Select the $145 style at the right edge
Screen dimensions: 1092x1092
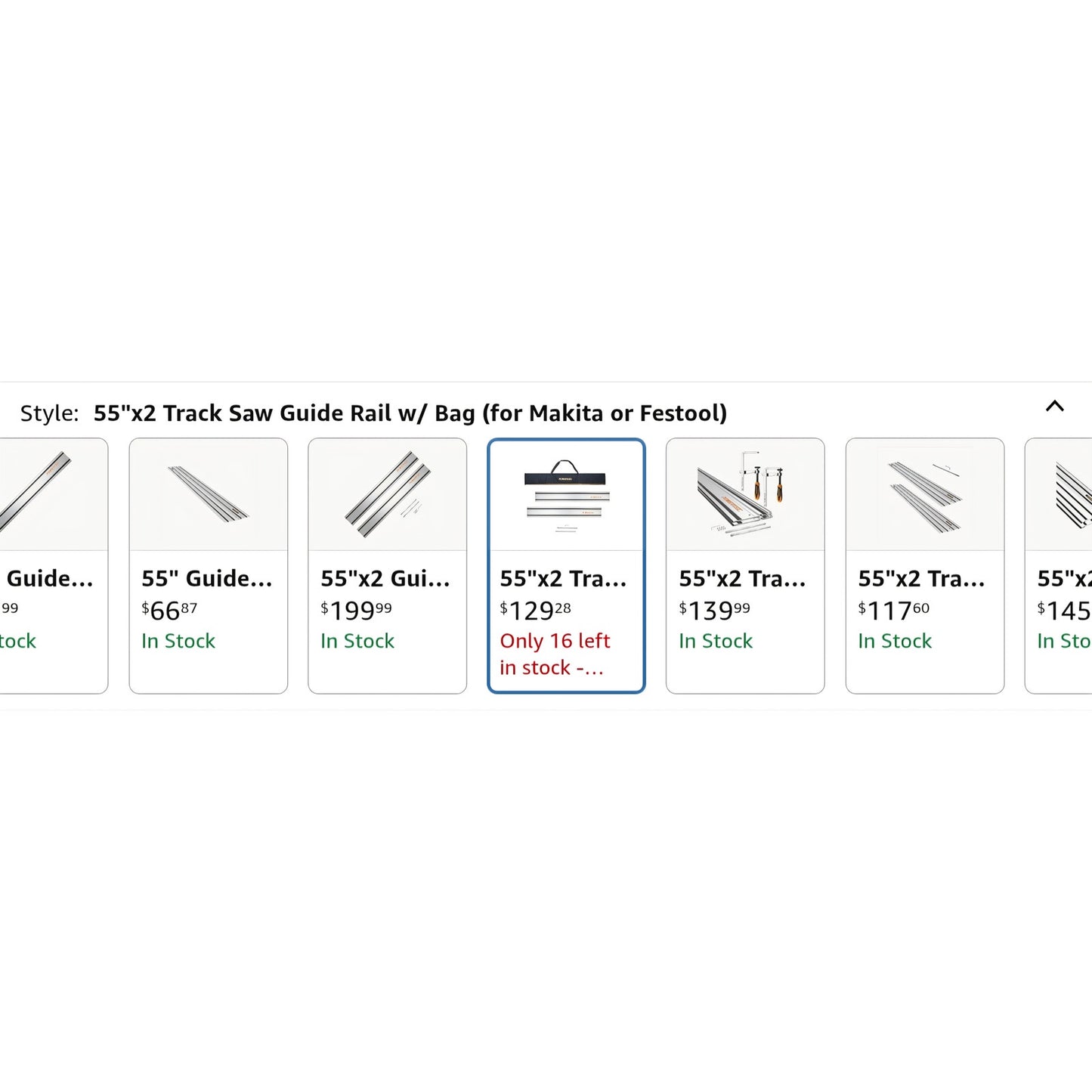coord(1064,610)
